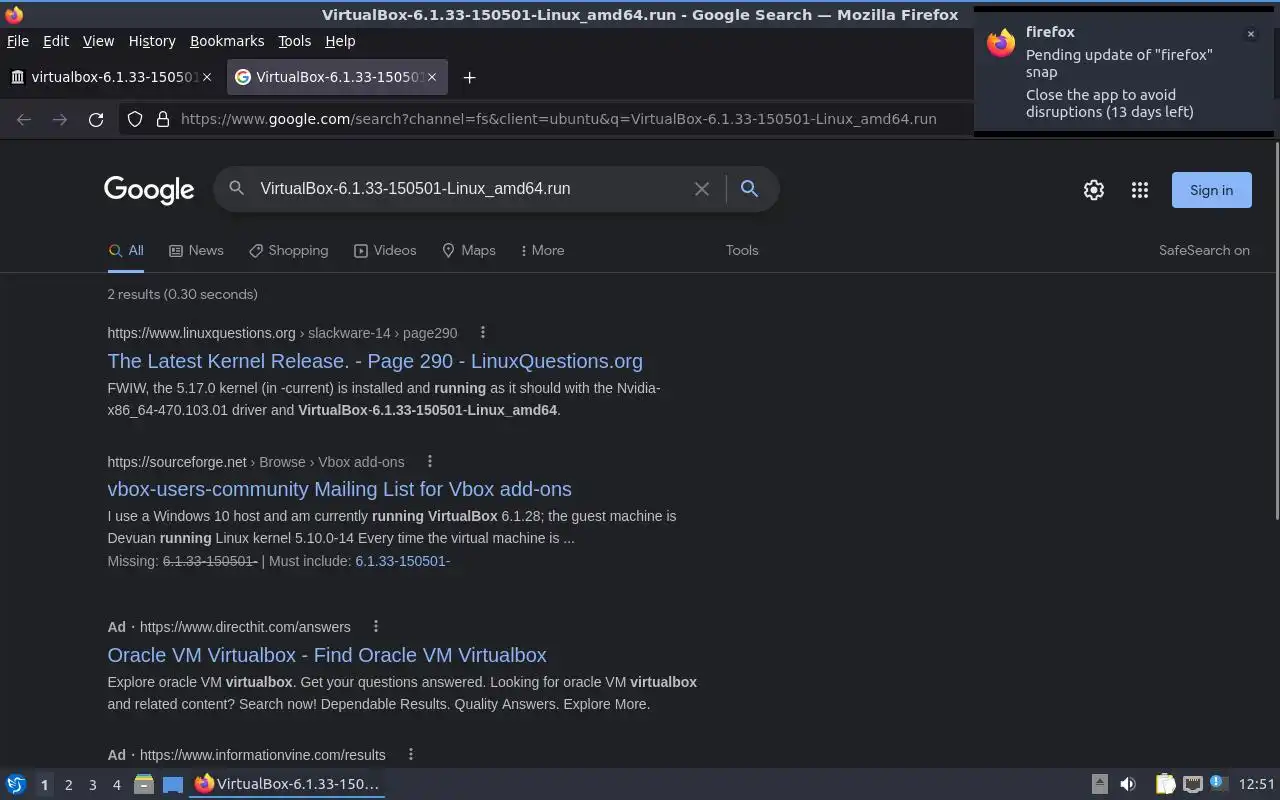The width and height of the screenshot is (1280, 800).
Task: Click the page vertical scrollbar
Action: pyautogui.click(x=1276, y=330)
